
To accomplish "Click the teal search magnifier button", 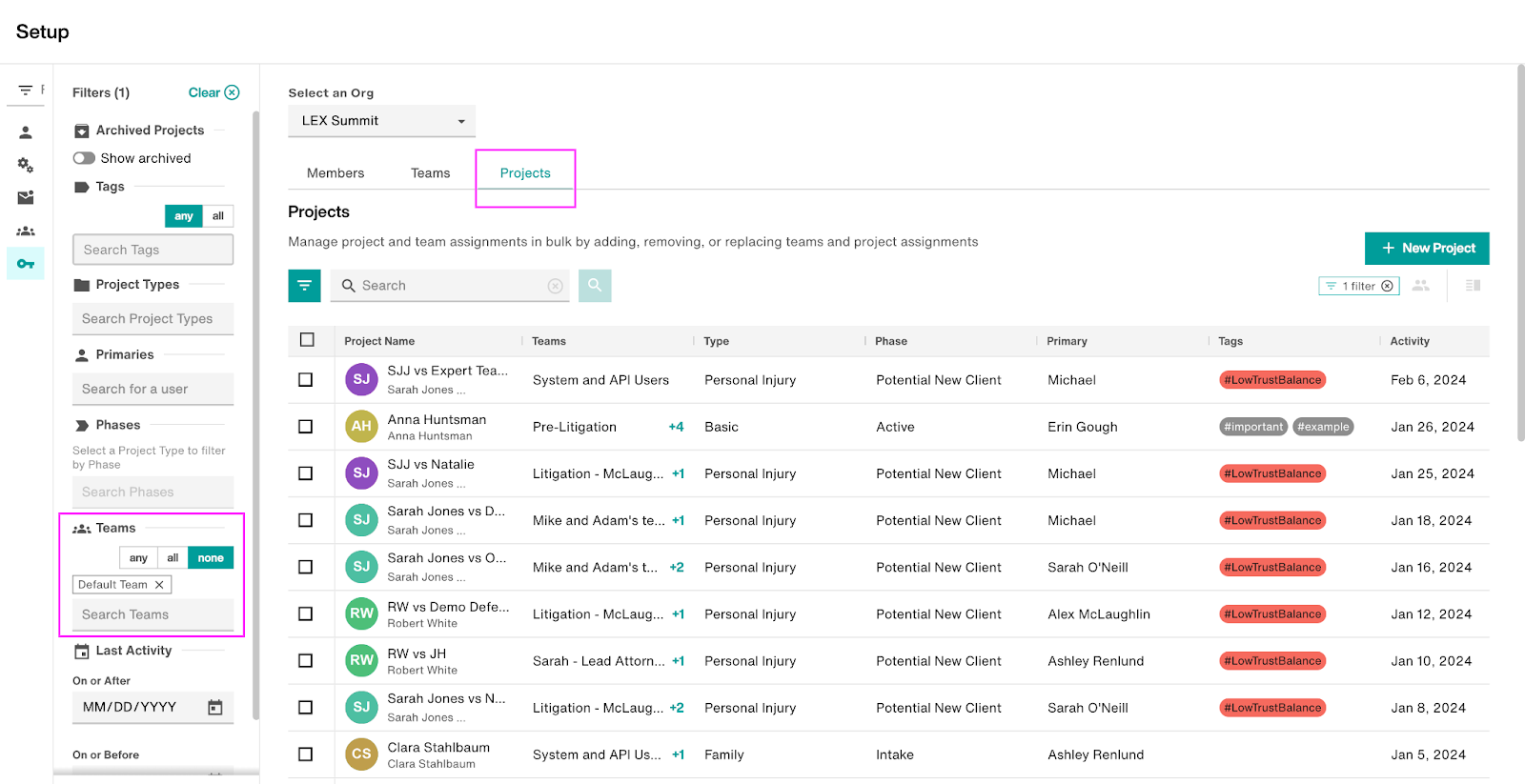I will 595,285.
